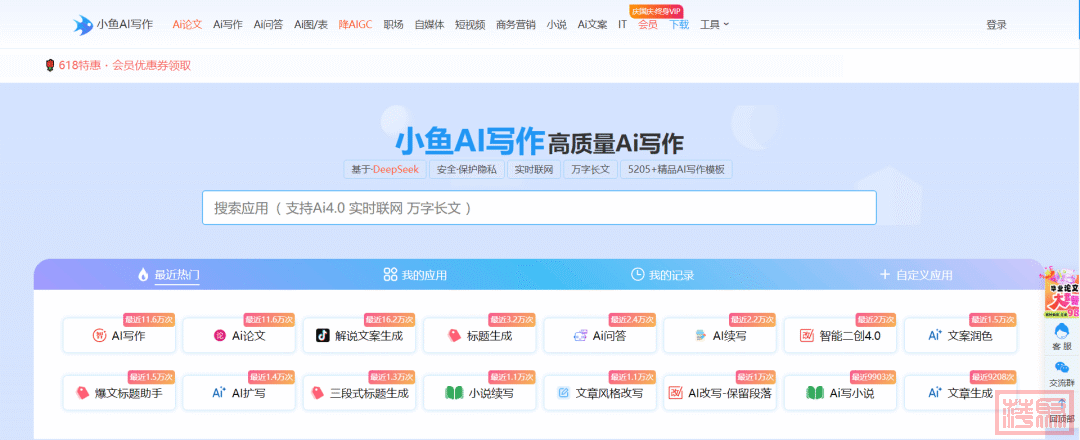This screenshot has height=440, width=1080.
Task: Open the Ai论文 app card
Action: pos(239,336)
